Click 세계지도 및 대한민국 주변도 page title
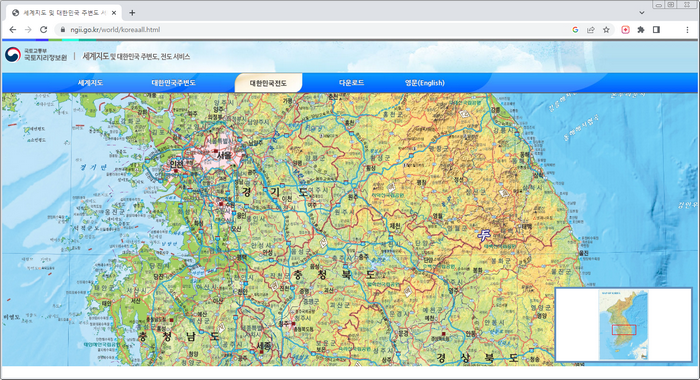700x380 pixels. pos(136,57)
